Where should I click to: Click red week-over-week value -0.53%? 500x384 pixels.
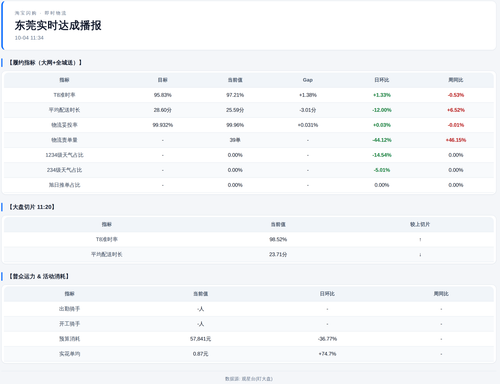point(456,95)
